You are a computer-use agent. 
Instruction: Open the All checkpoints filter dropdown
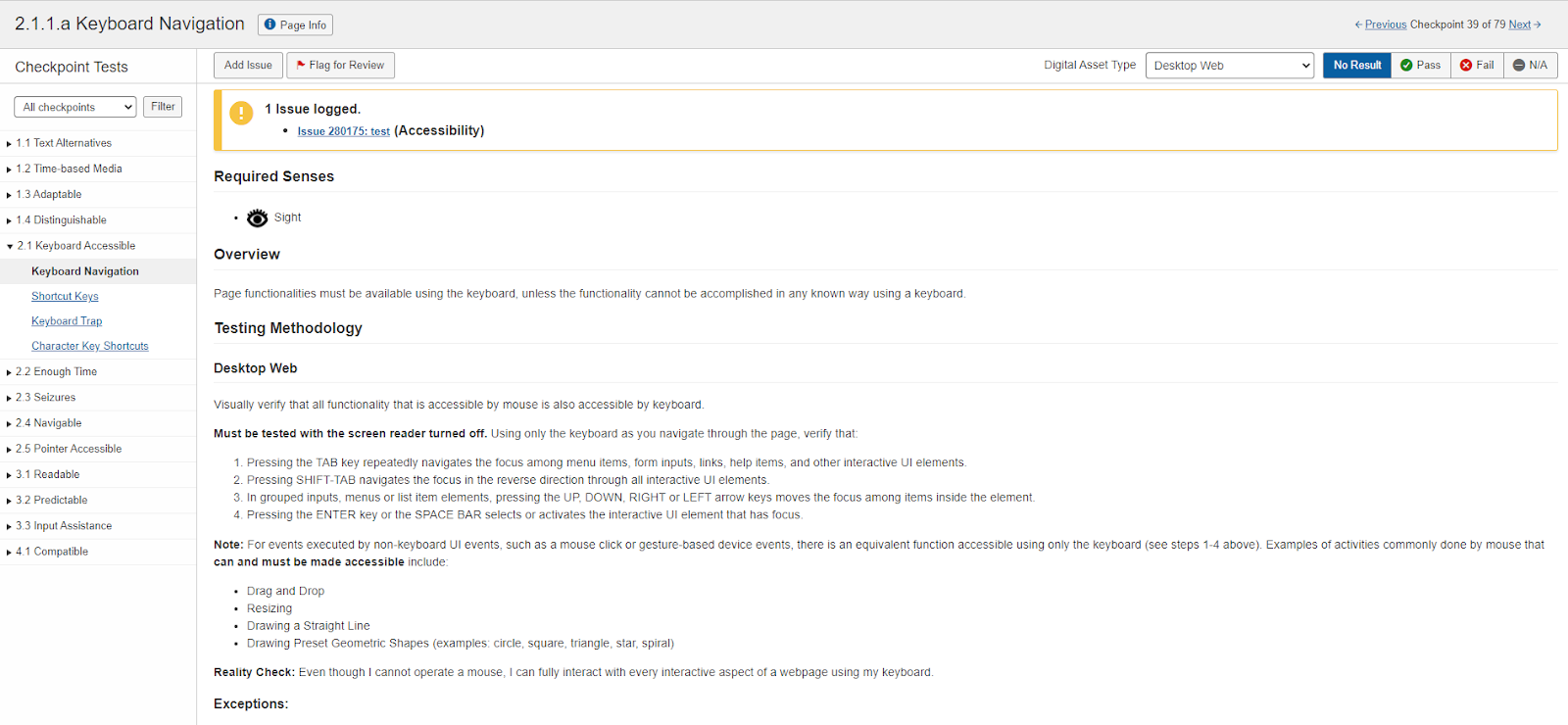point(74,107)
